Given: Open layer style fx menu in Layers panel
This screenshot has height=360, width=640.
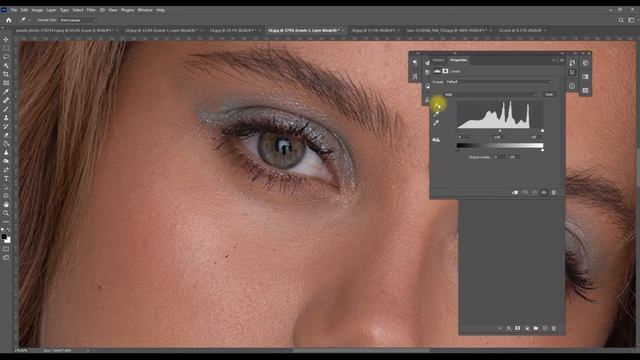Looking at the screenshot, I should [509, 328].
